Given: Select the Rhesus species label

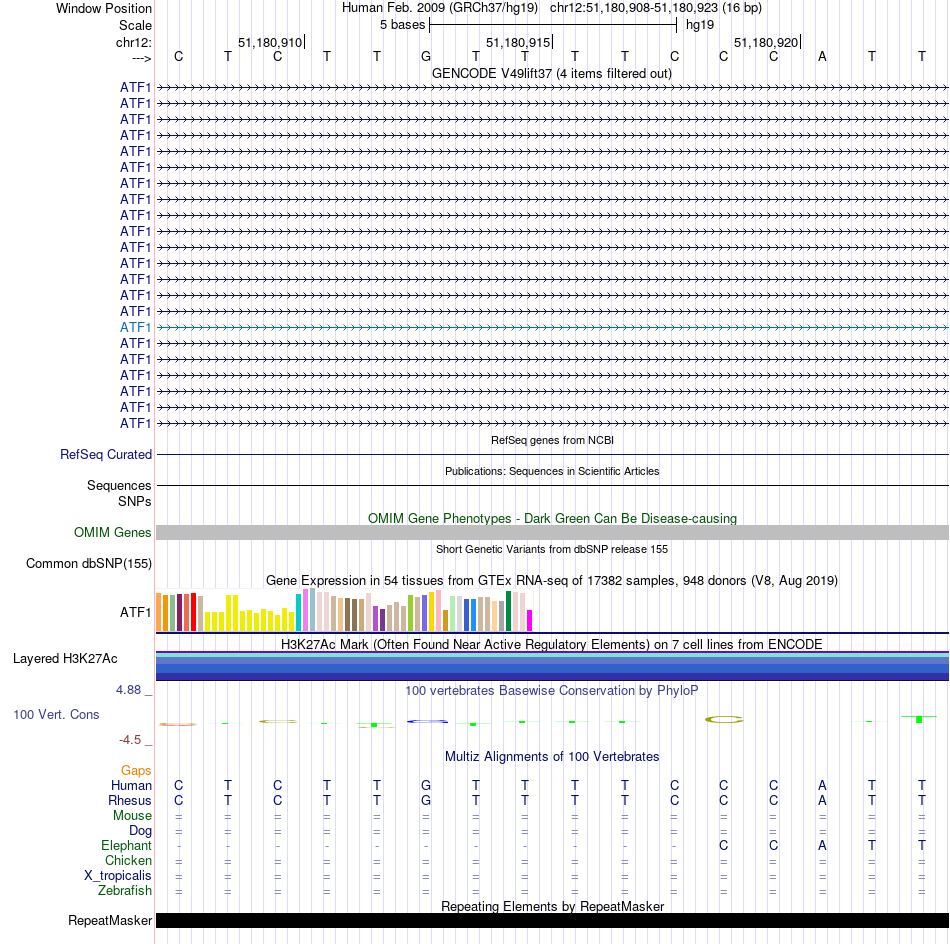Looking at the screenshot, I should click(x=130, y=800).
